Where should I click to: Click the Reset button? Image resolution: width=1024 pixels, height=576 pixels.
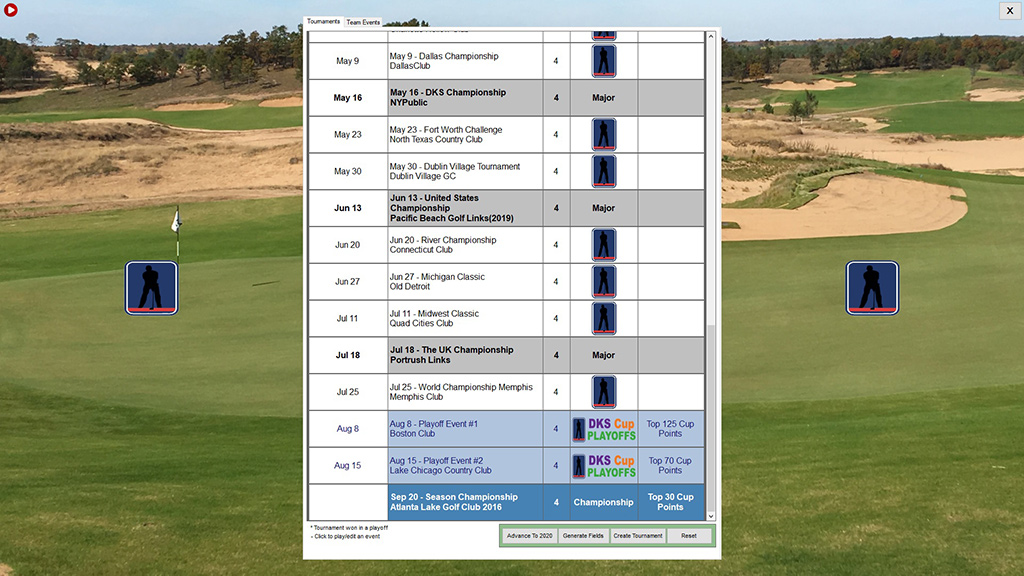(x=689, y=536)
